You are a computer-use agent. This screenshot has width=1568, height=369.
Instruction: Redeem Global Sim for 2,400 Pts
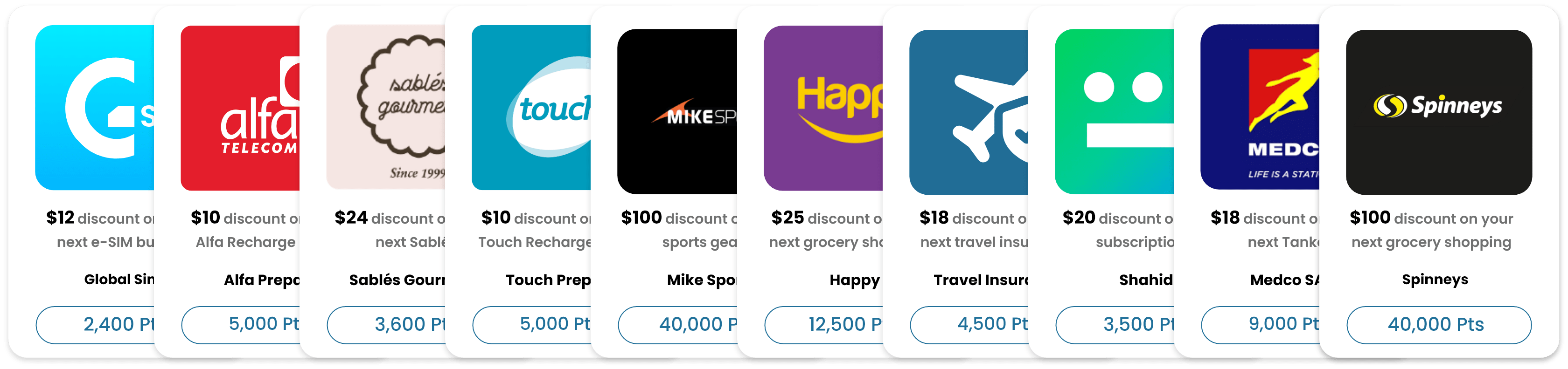(x=96, y=325)
